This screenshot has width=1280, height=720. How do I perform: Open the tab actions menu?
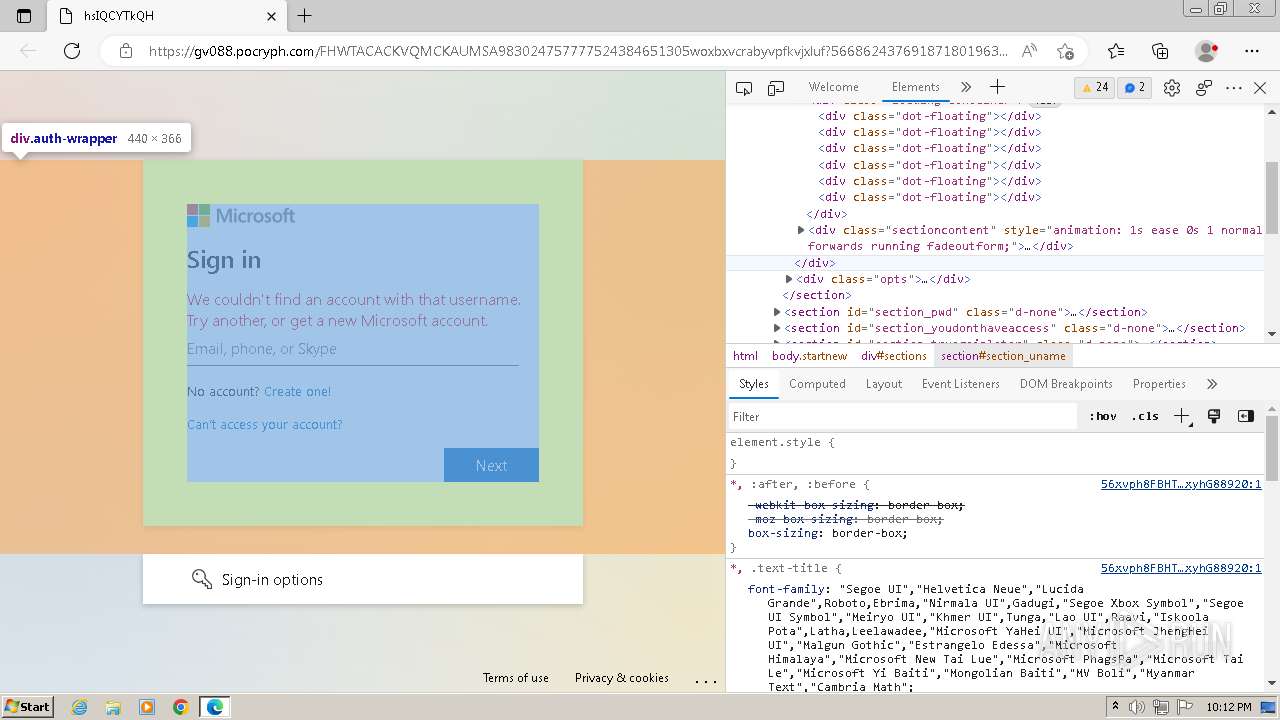coord(24,16)
